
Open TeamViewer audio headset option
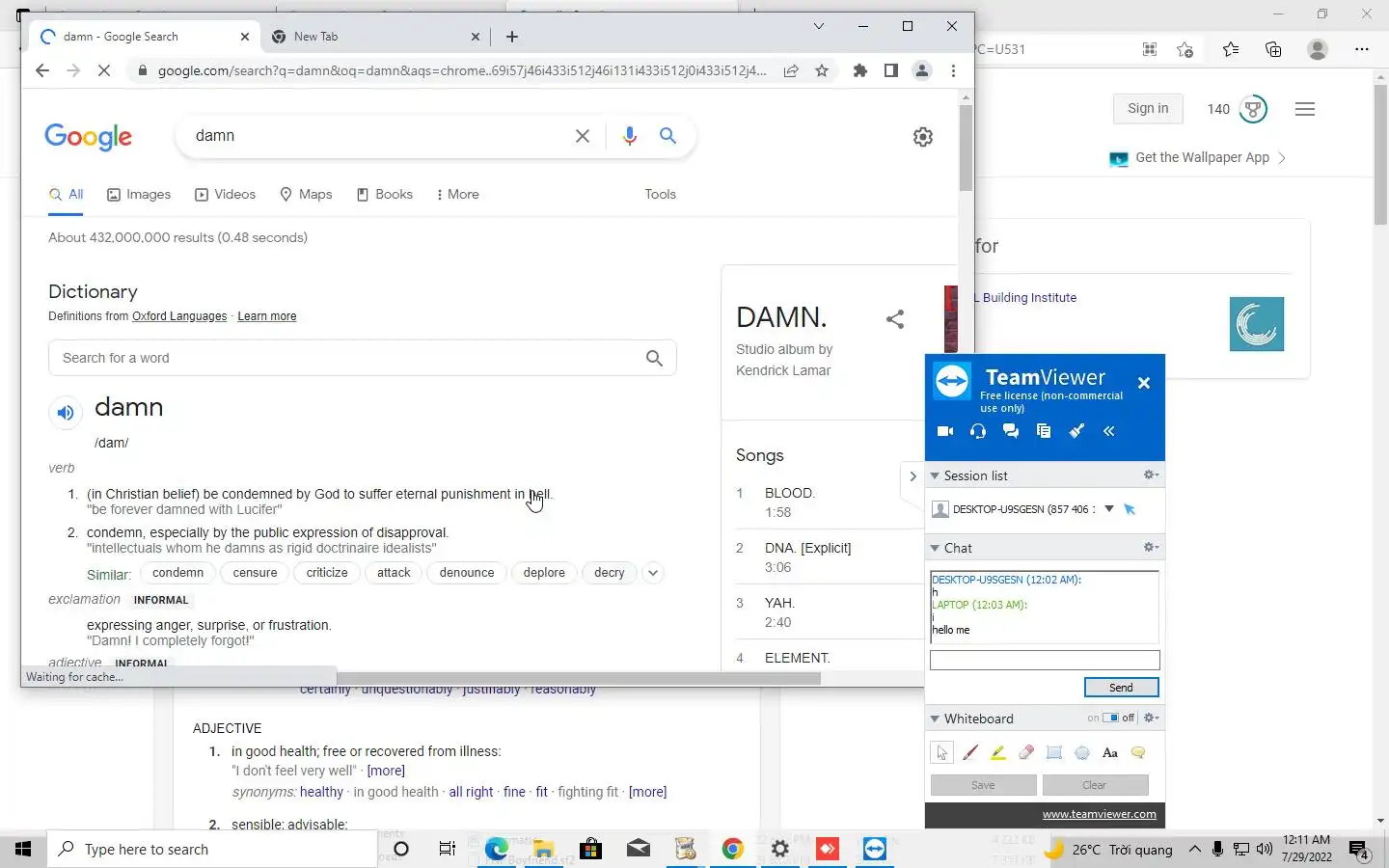click(978, 431)
